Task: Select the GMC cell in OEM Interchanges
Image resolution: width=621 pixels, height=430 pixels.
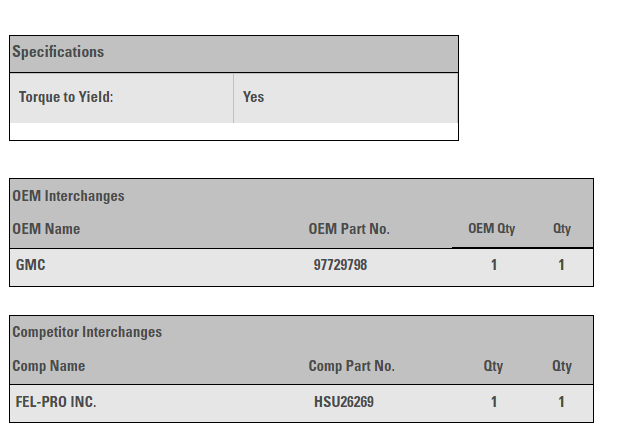Action: [31, 266]
